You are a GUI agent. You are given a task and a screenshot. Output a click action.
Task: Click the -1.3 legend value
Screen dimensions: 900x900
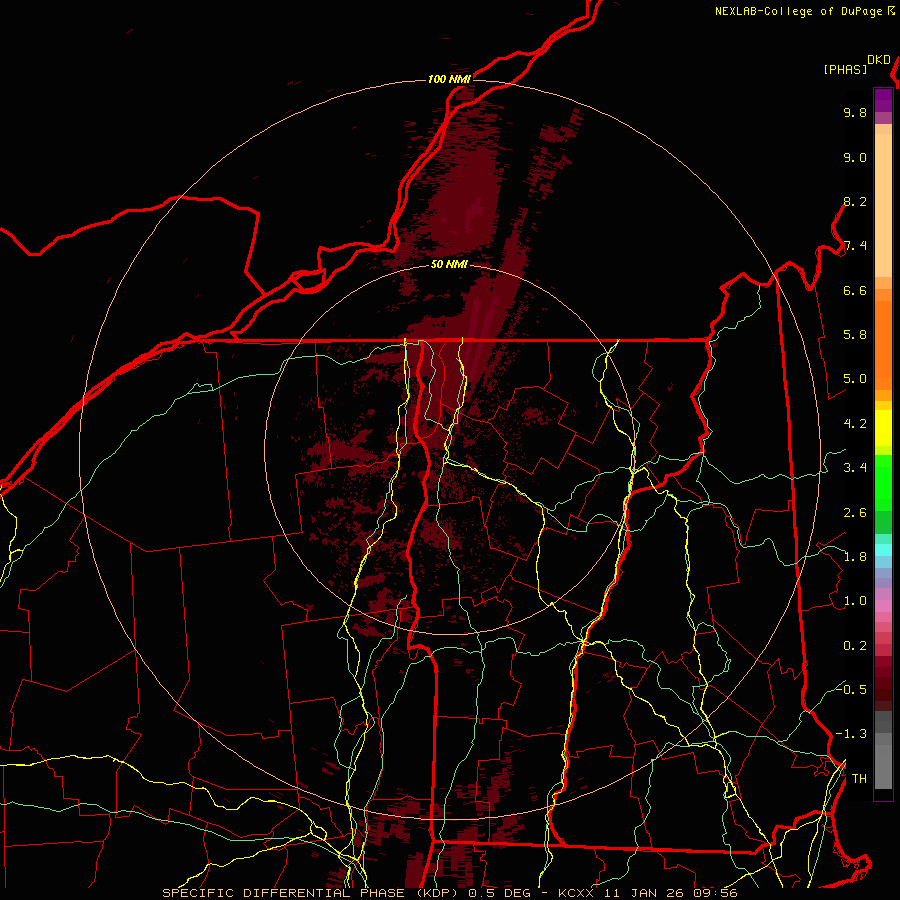pos(851,734)
